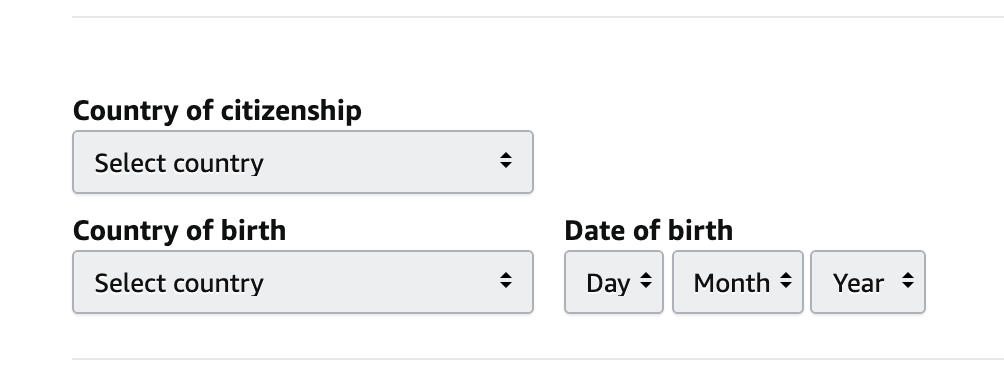Viewport: 1004px width, 368px height.
Task: Click the "Country of citizenship" label
Action: [x=217, y=111]
